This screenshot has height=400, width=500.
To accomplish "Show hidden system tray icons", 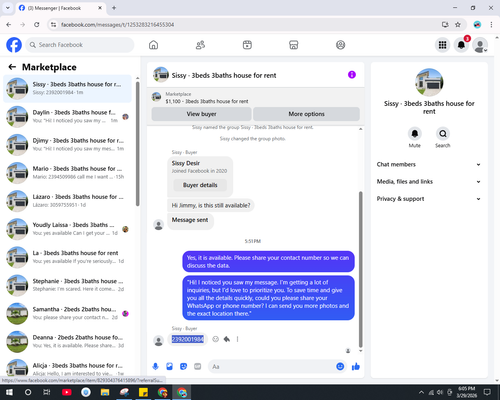I will tap(421, 392).
